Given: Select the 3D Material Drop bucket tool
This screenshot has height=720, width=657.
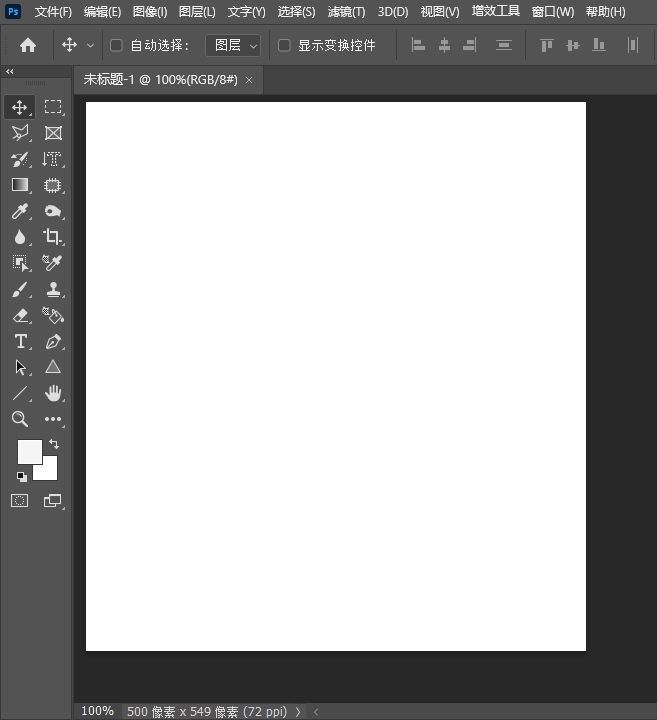Looking at the screenshot, I should click(53, 315).
